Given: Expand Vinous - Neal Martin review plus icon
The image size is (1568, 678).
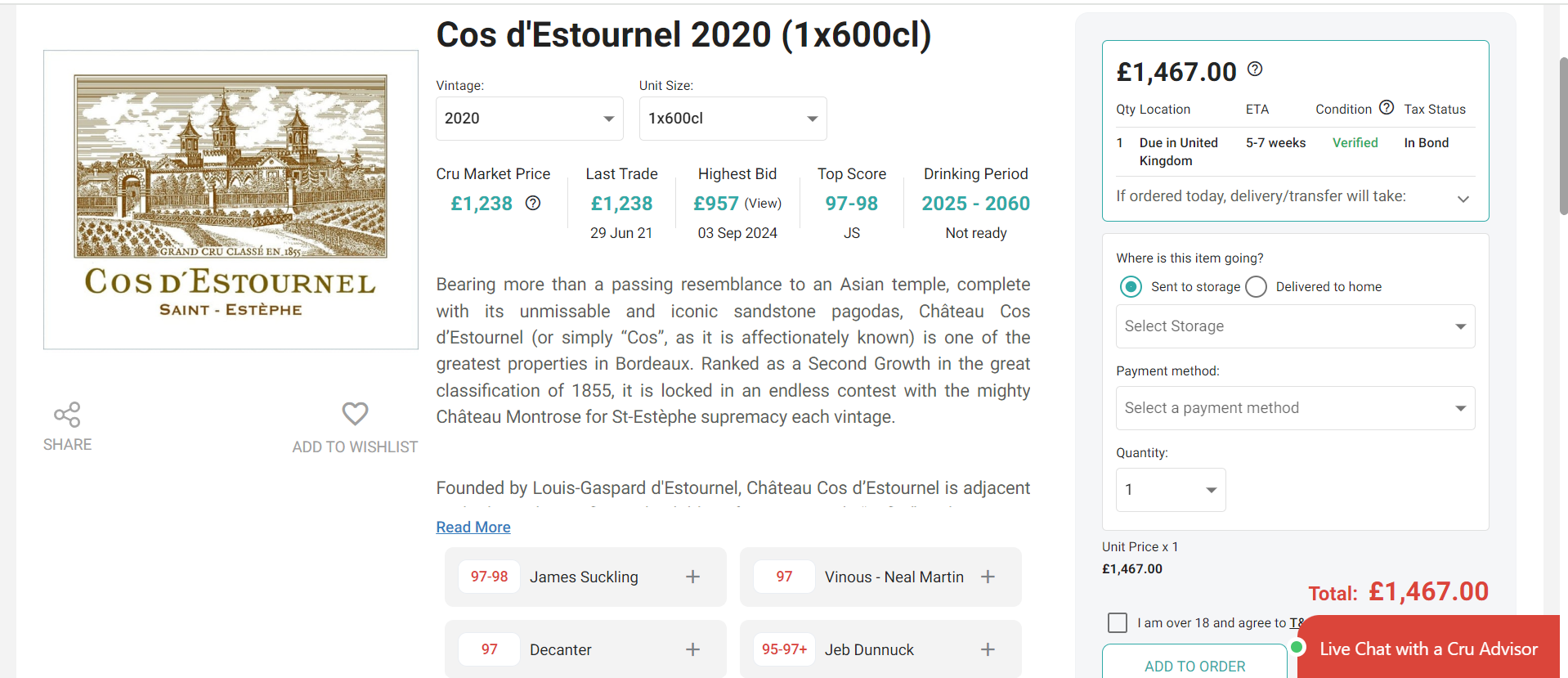Looking at the screenshot, I should click(x=988, y=577).
